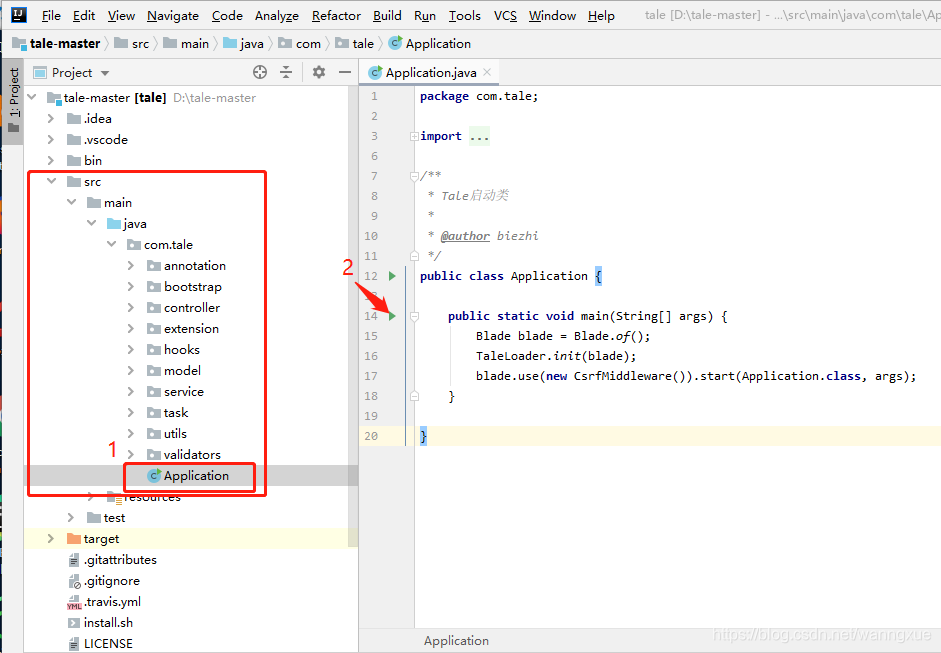Expand the .idea folder
Screen dimensions: 941x653
[x=52, y=119]
